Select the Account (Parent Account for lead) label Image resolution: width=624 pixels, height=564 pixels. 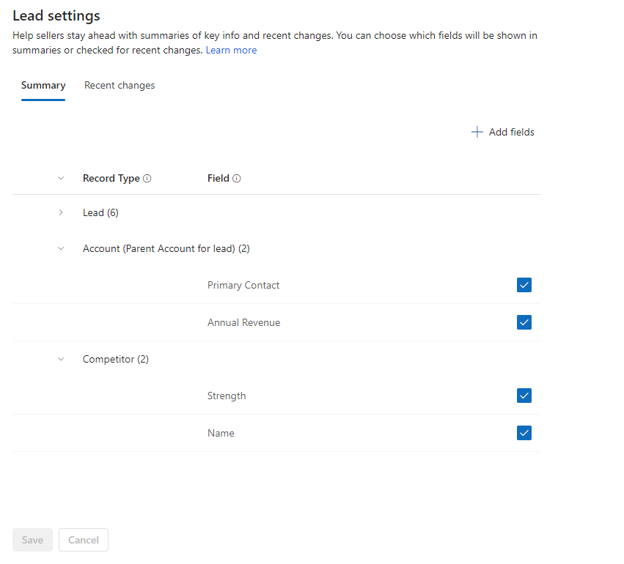point(166,249)
